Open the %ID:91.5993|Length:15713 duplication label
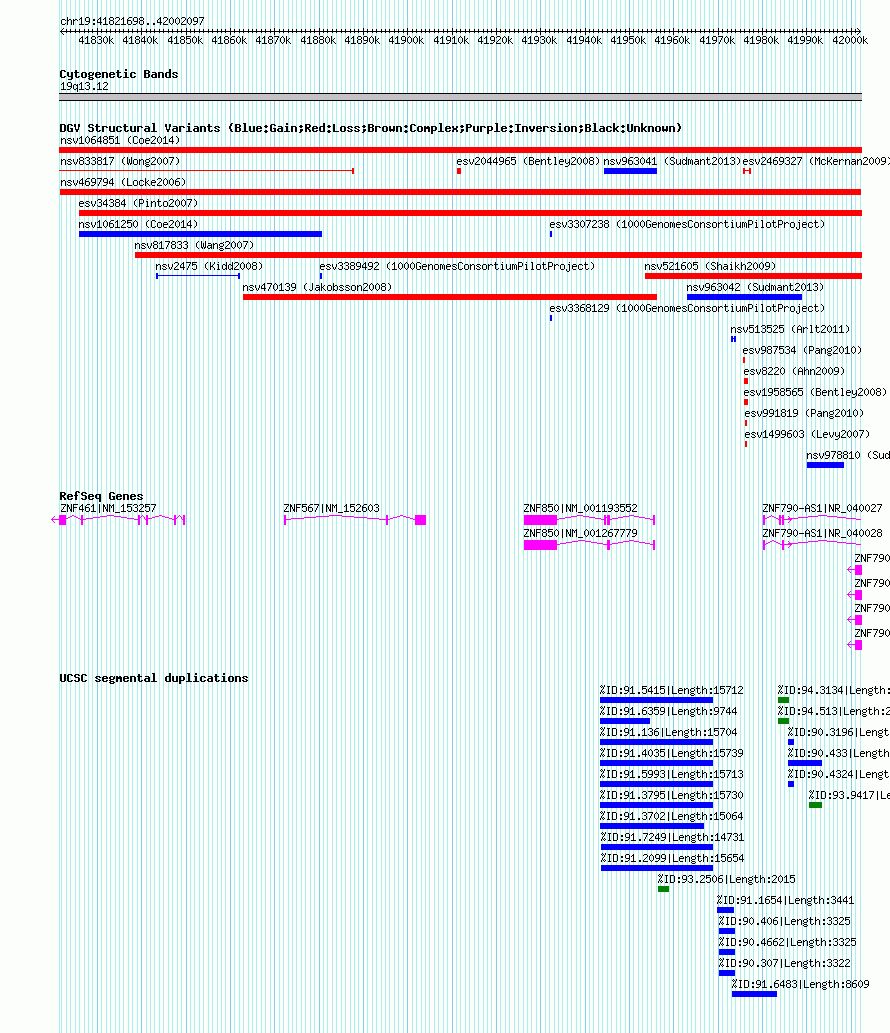890x1033 pixels. tap(671, 775)
